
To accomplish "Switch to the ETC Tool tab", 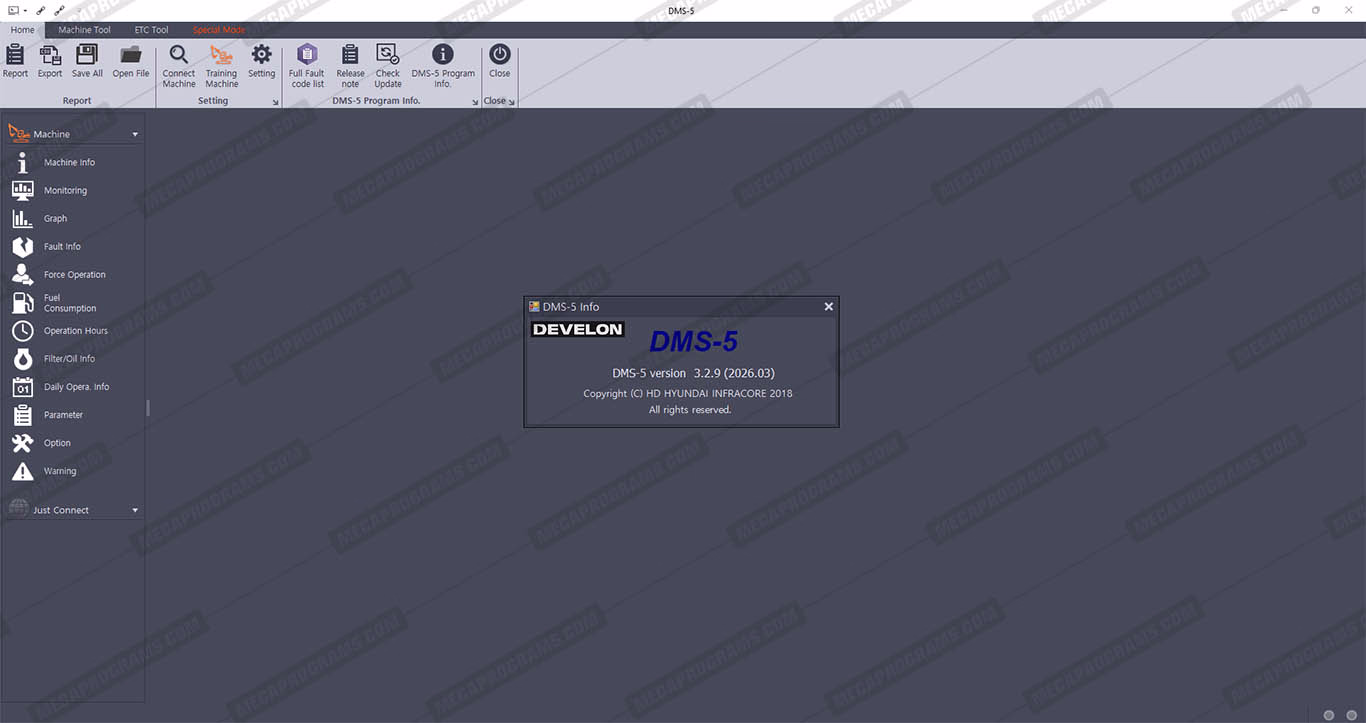I will click(x=152, y=30).
